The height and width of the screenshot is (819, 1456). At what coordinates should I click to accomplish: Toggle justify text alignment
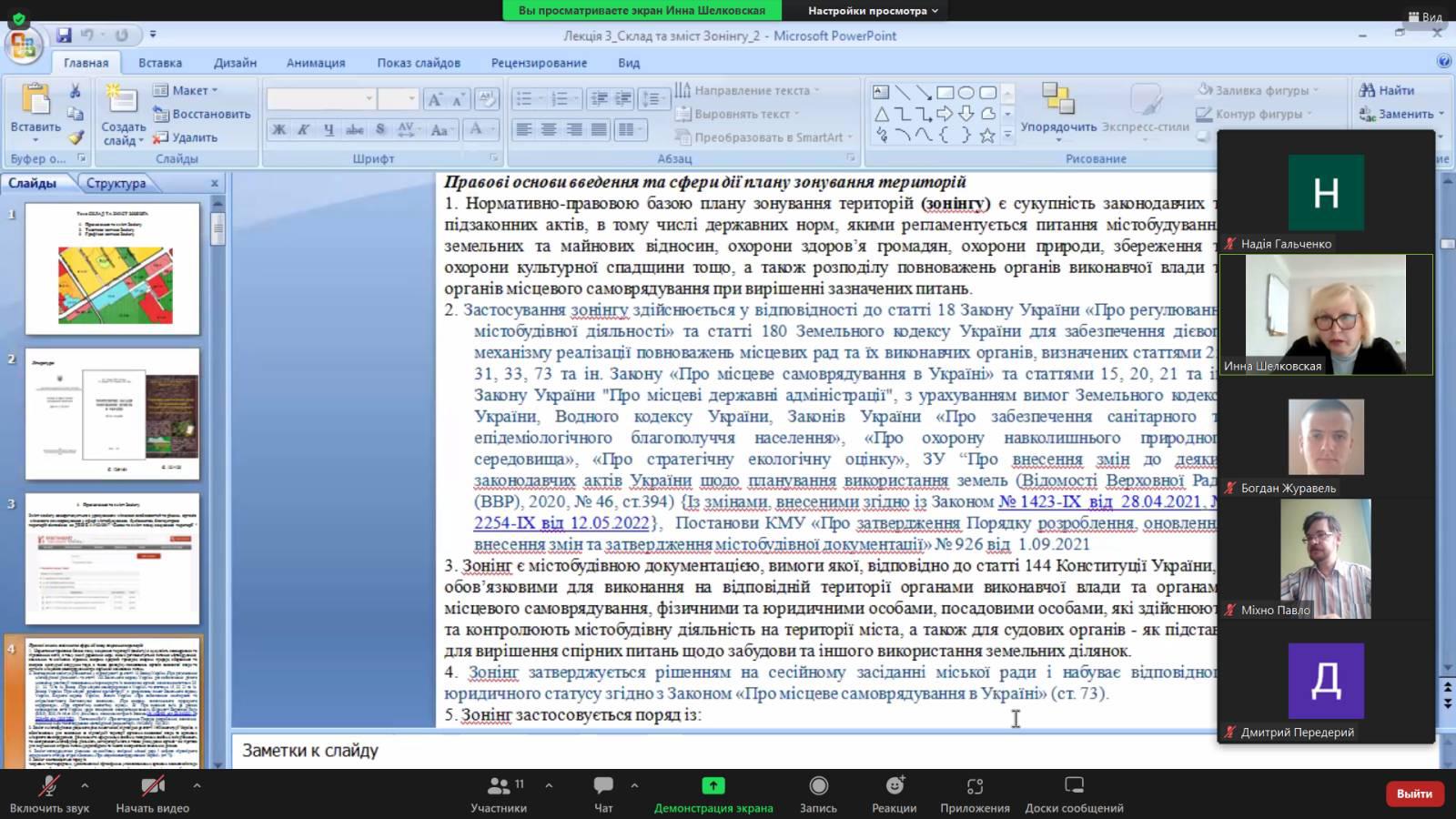[x=598, y=129]
